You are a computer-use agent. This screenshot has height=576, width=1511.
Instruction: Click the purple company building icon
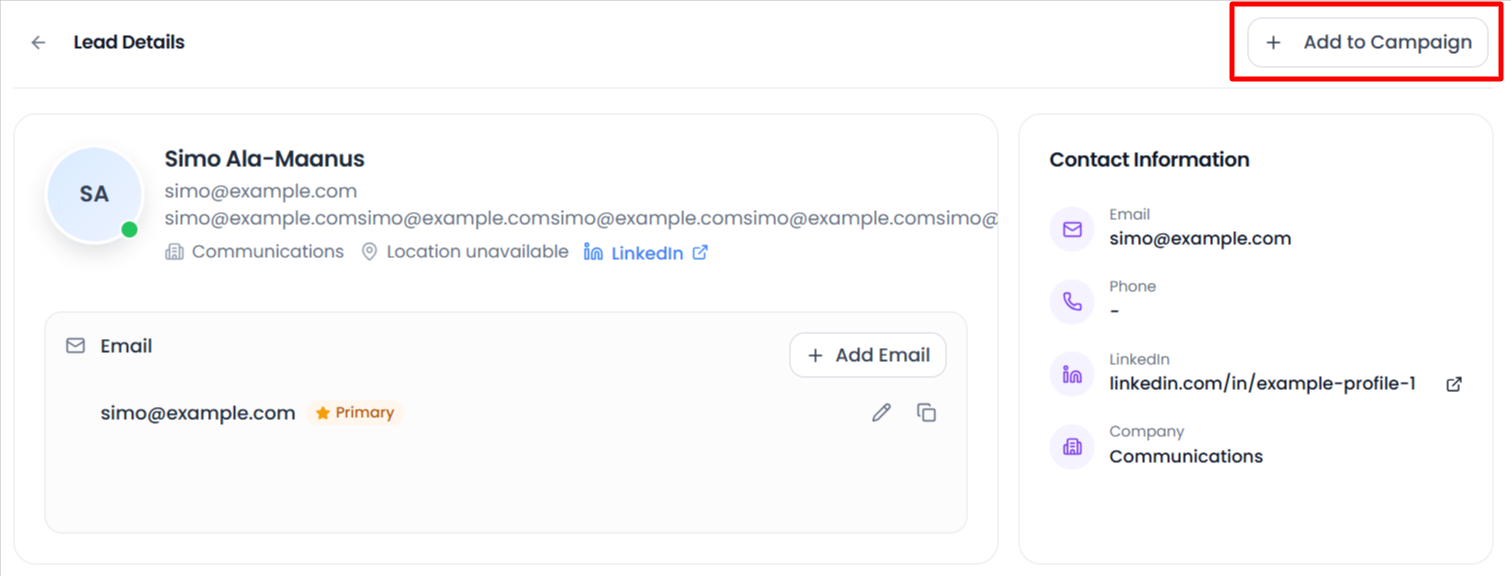coord(1072,447)
